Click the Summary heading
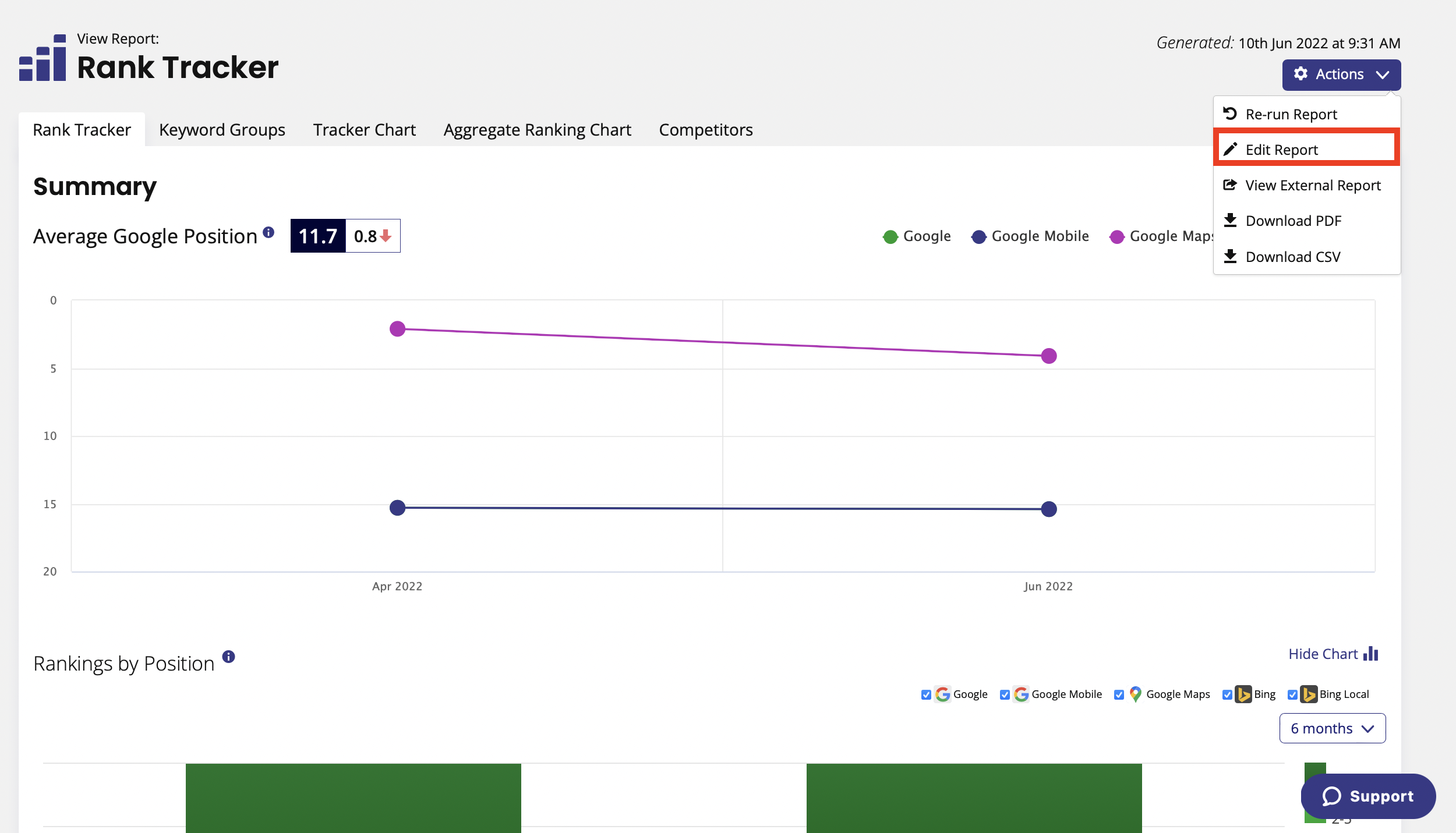The height and width of the screenshot is (833, 1456). (x=95, y=187)
